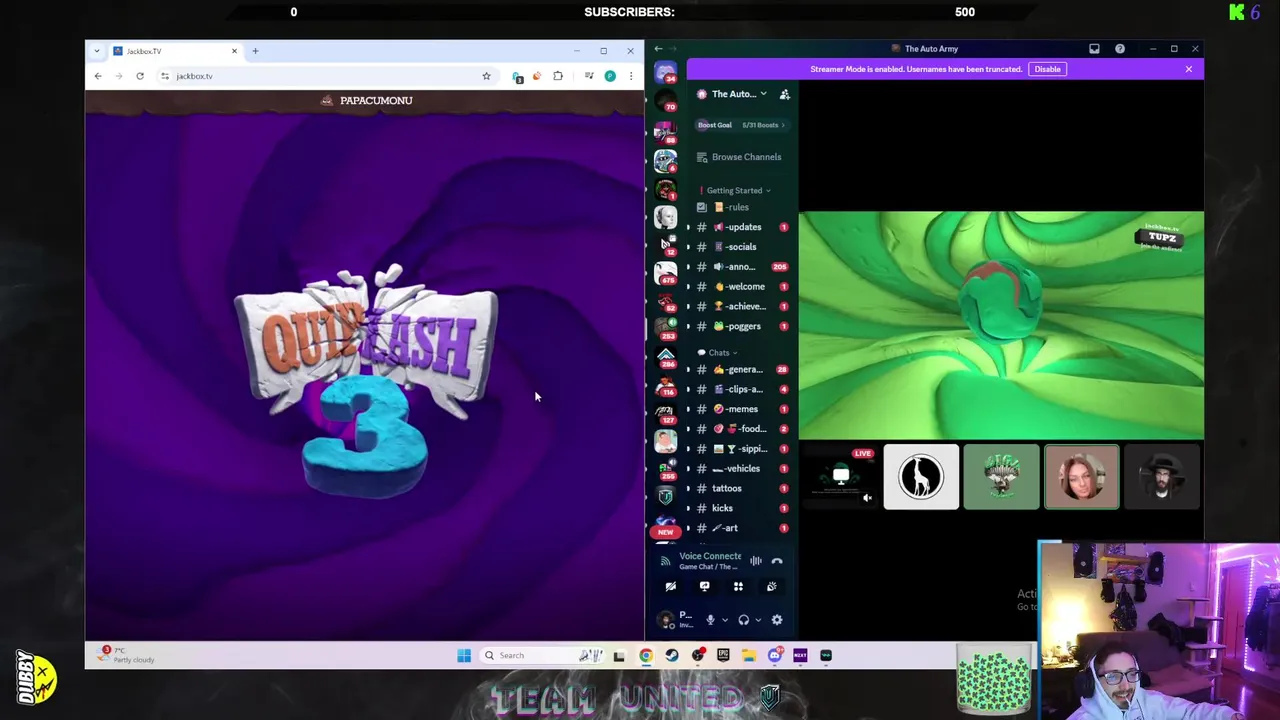Open Chrome three-dot menu
Screen dimensions: 1280x720
[x=630, y=76]
